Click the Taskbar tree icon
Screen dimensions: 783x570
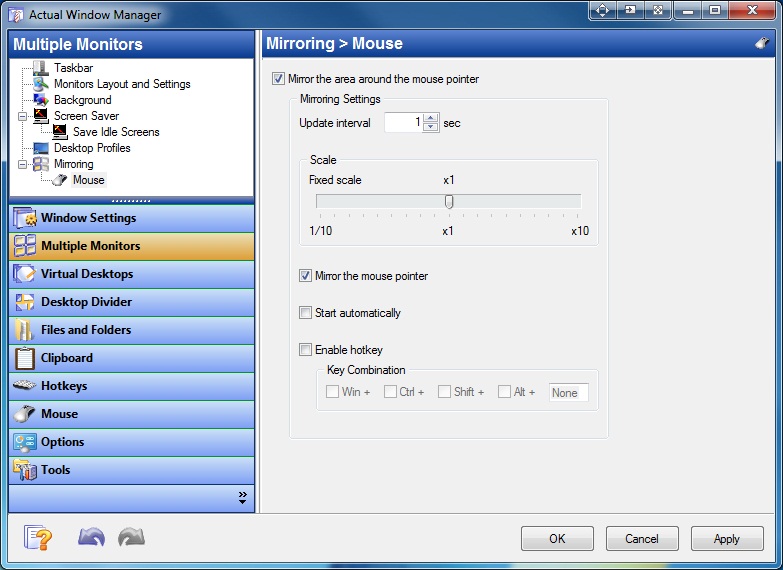40,67
